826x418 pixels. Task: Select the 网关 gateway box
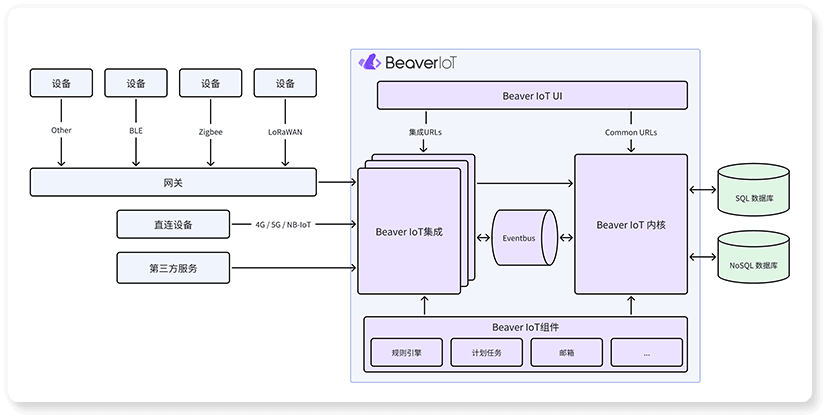point(173,182)
